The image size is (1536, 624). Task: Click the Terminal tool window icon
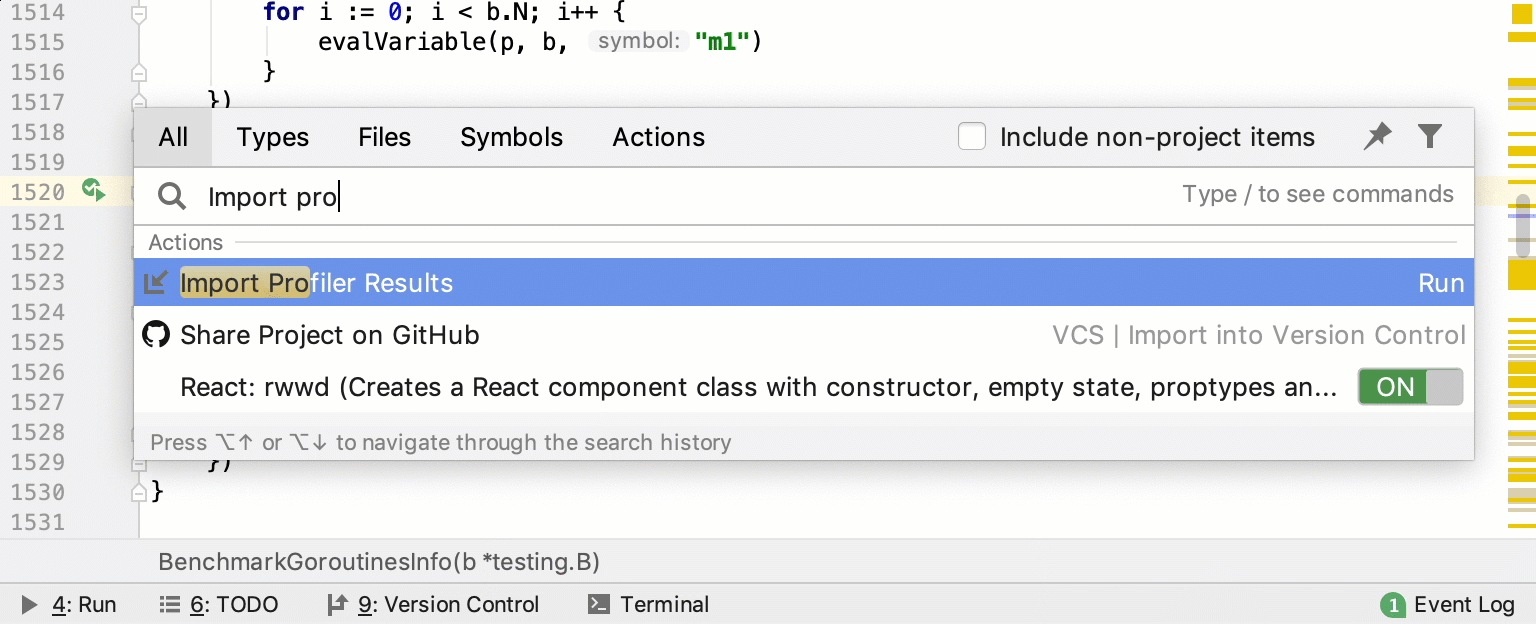[x=599, y=604]
